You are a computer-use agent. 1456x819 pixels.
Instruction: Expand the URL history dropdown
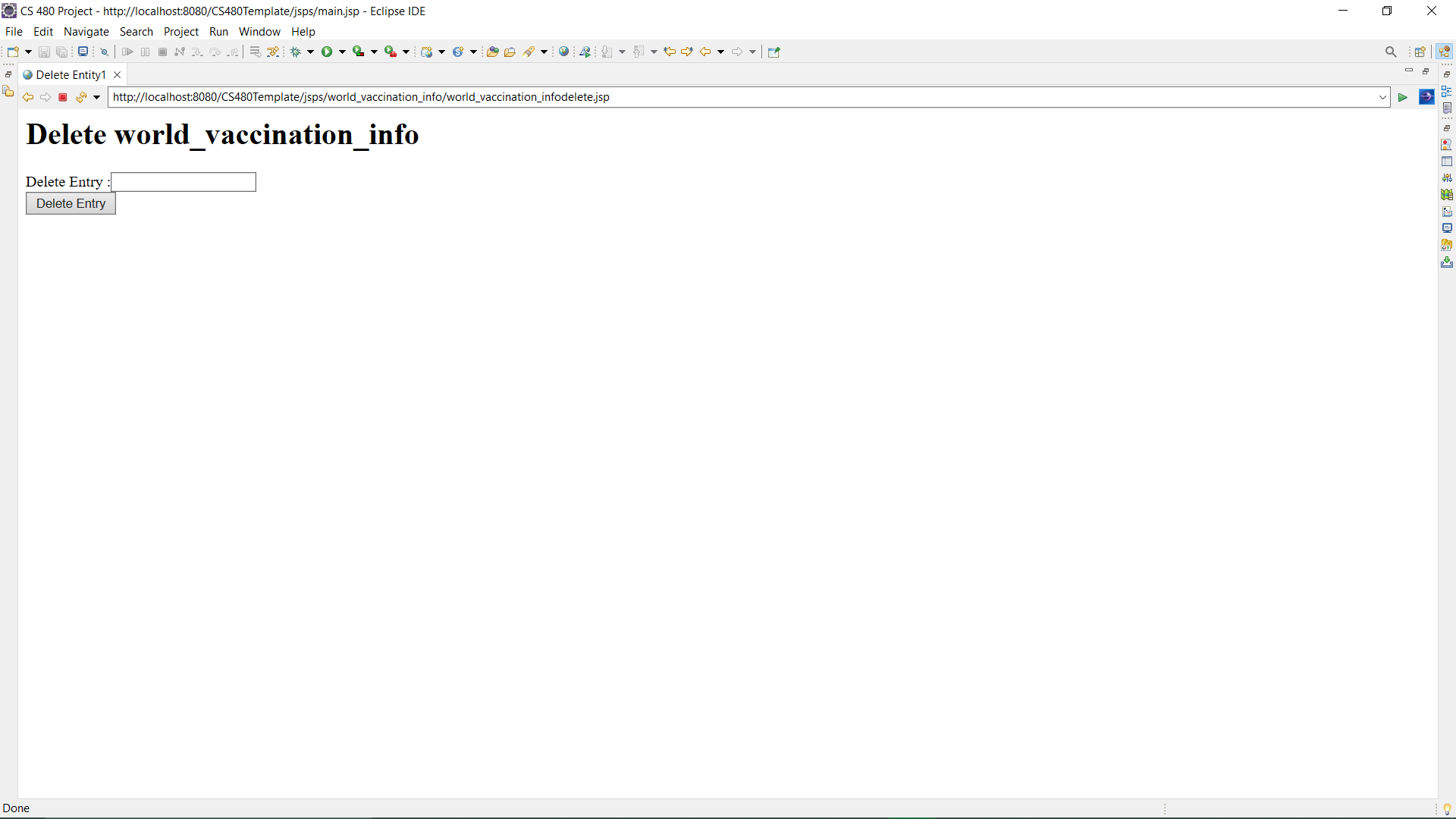pyautogui.click(x=1382, y=97)
